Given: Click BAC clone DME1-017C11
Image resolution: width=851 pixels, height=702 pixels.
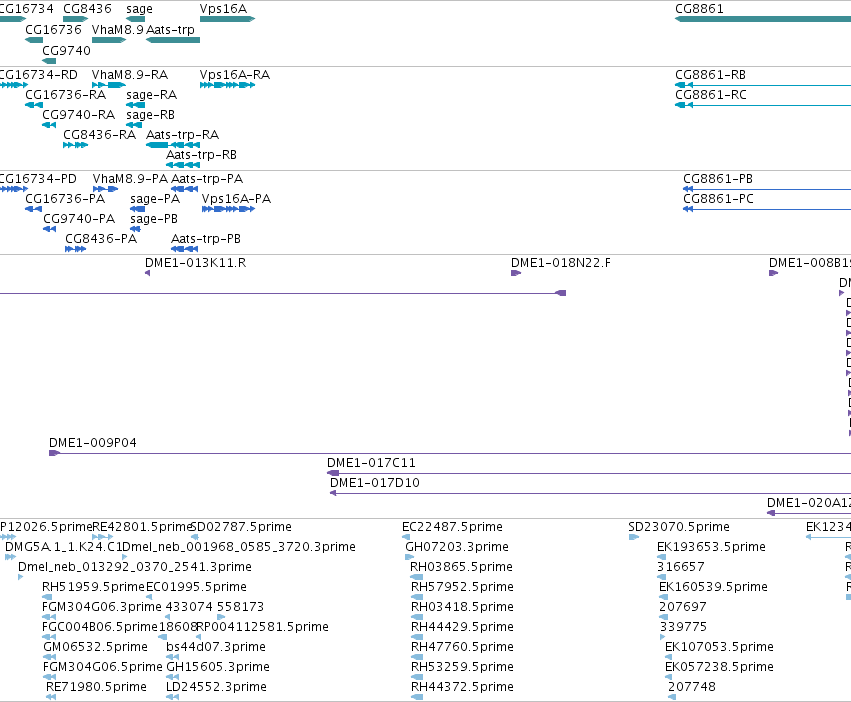Looking at the screenshot, I should (x=589, y=473).
